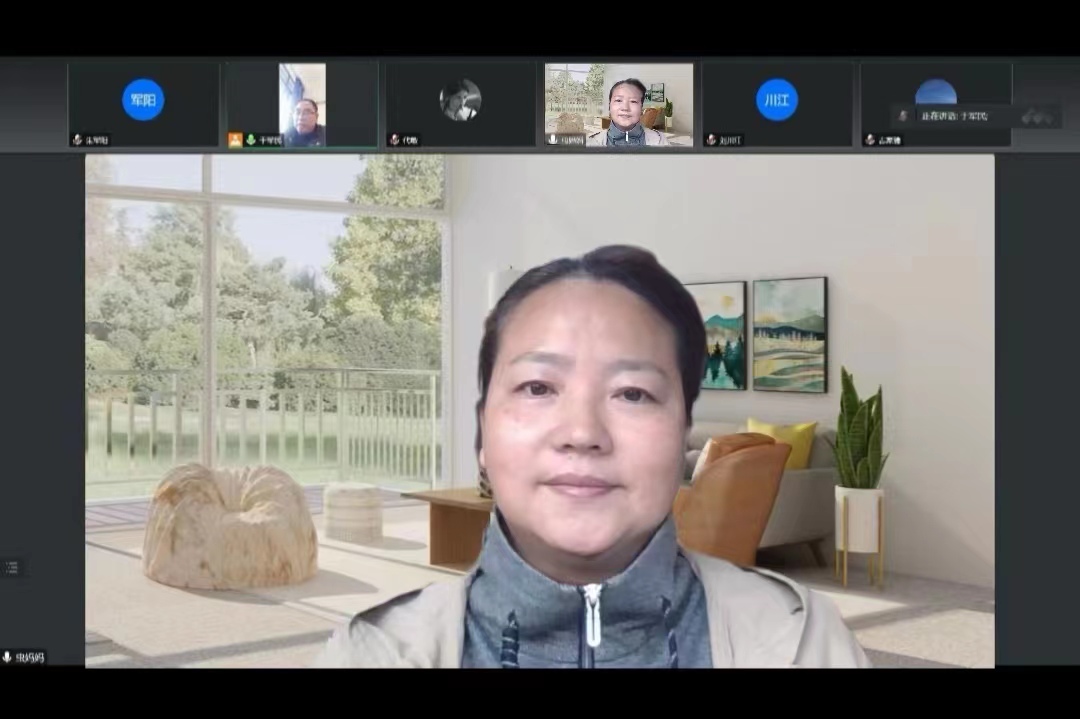Click muted microphone icon under 军阳 tile

[76, 140]
